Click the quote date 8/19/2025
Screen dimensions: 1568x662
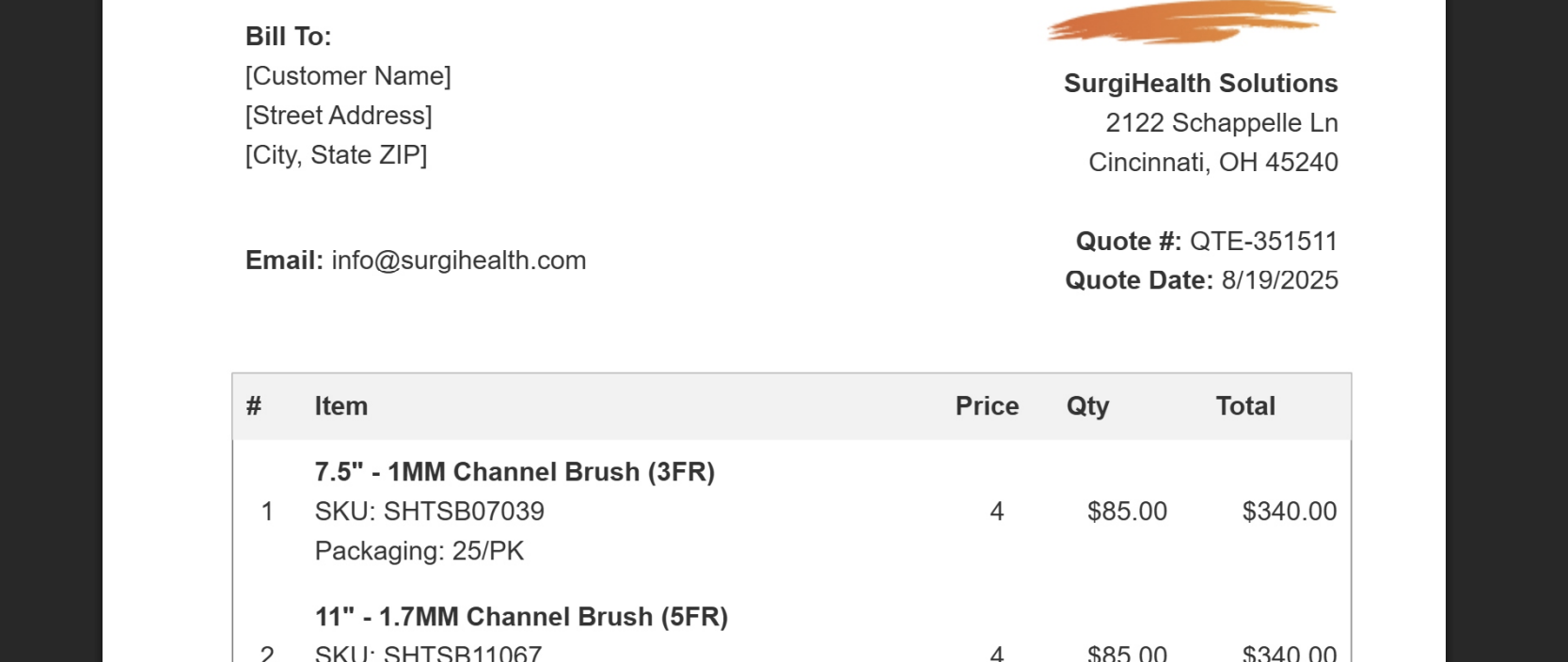point(1279,280)
